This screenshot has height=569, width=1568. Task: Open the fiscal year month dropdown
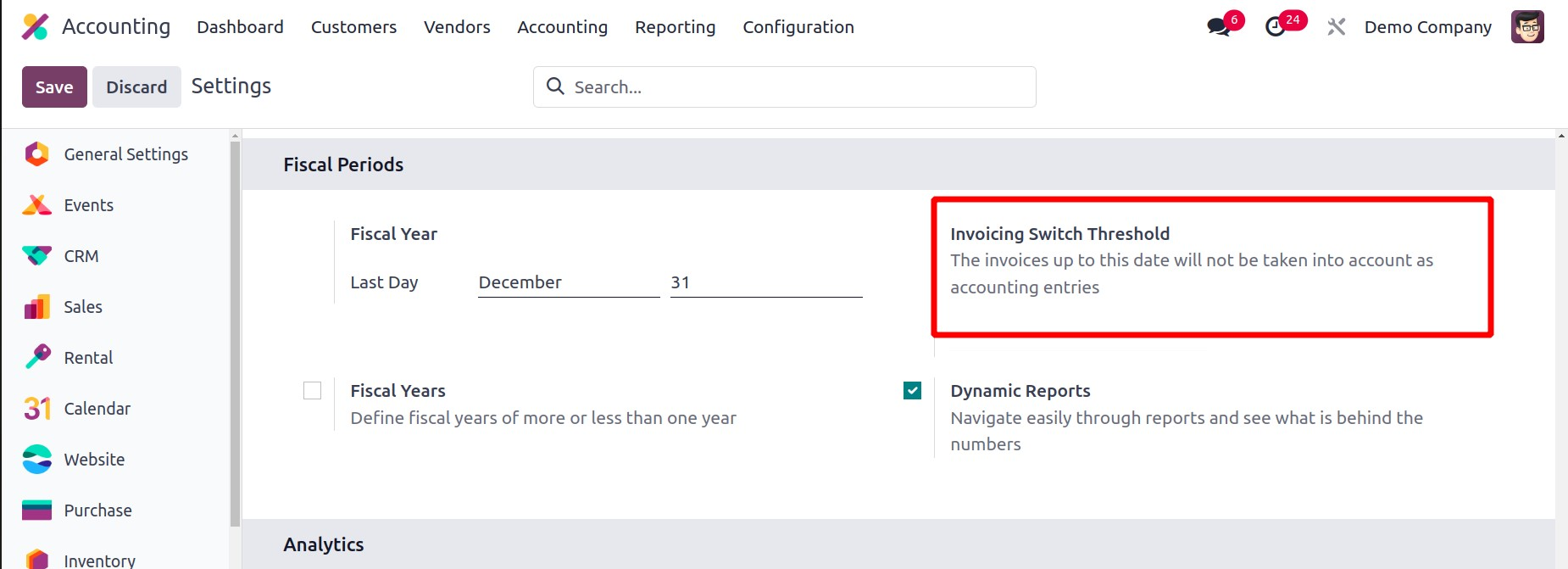click(568, 282)
